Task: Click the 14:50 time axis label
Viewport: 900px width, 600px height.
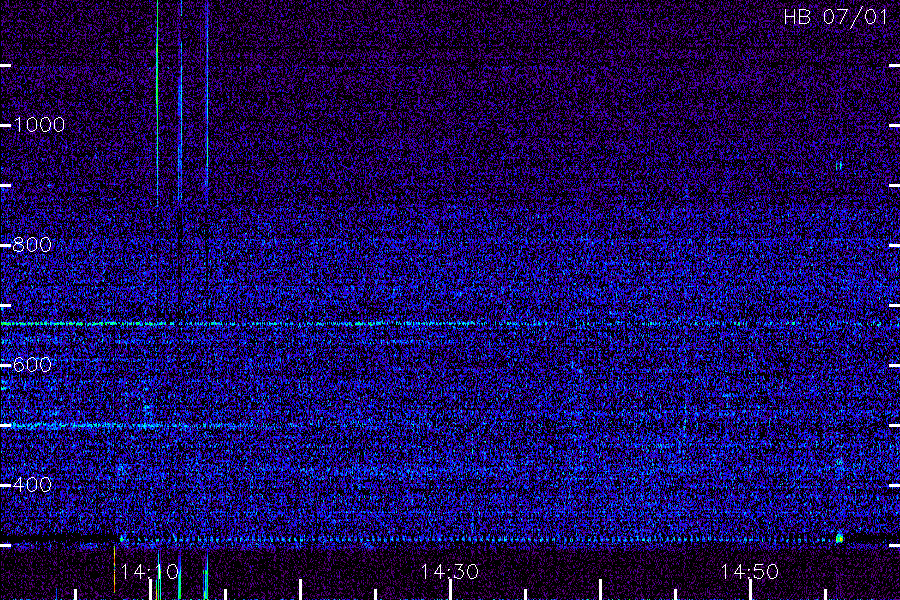Action: coord(749,572)
